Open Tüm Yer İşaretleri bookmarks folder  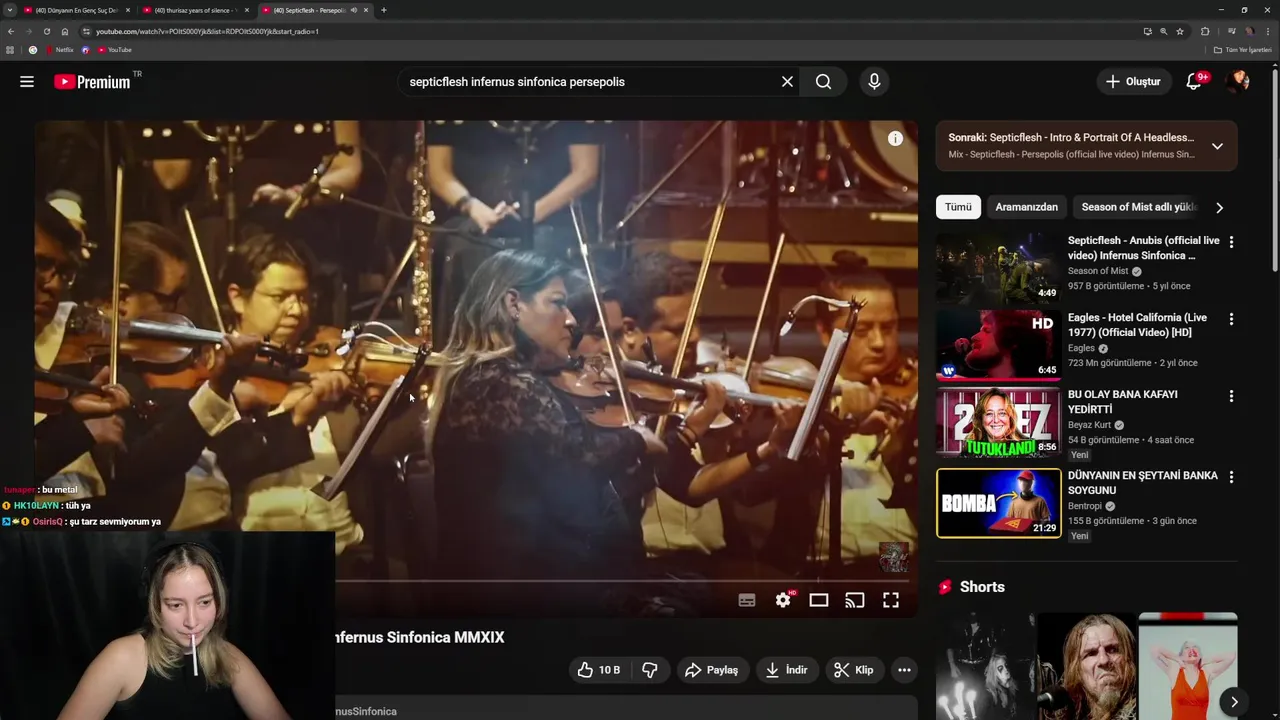click(1243, 49)
